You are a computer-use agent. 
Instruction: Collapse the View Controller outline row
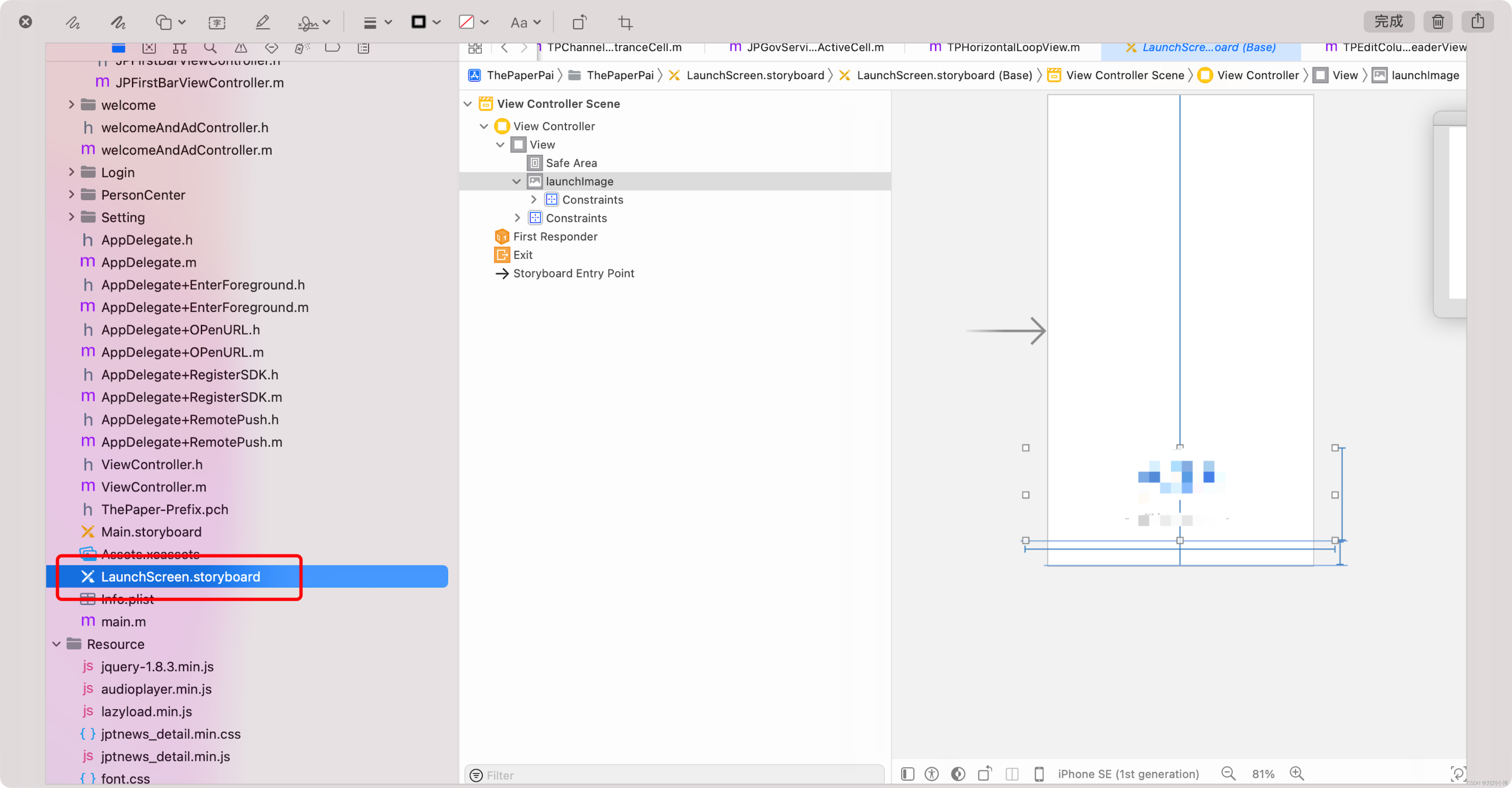point(484,126)
